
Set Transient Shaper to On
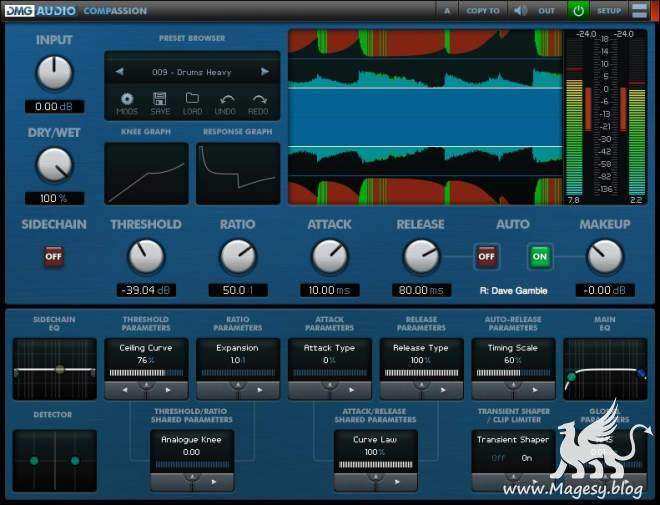(527, 458)
